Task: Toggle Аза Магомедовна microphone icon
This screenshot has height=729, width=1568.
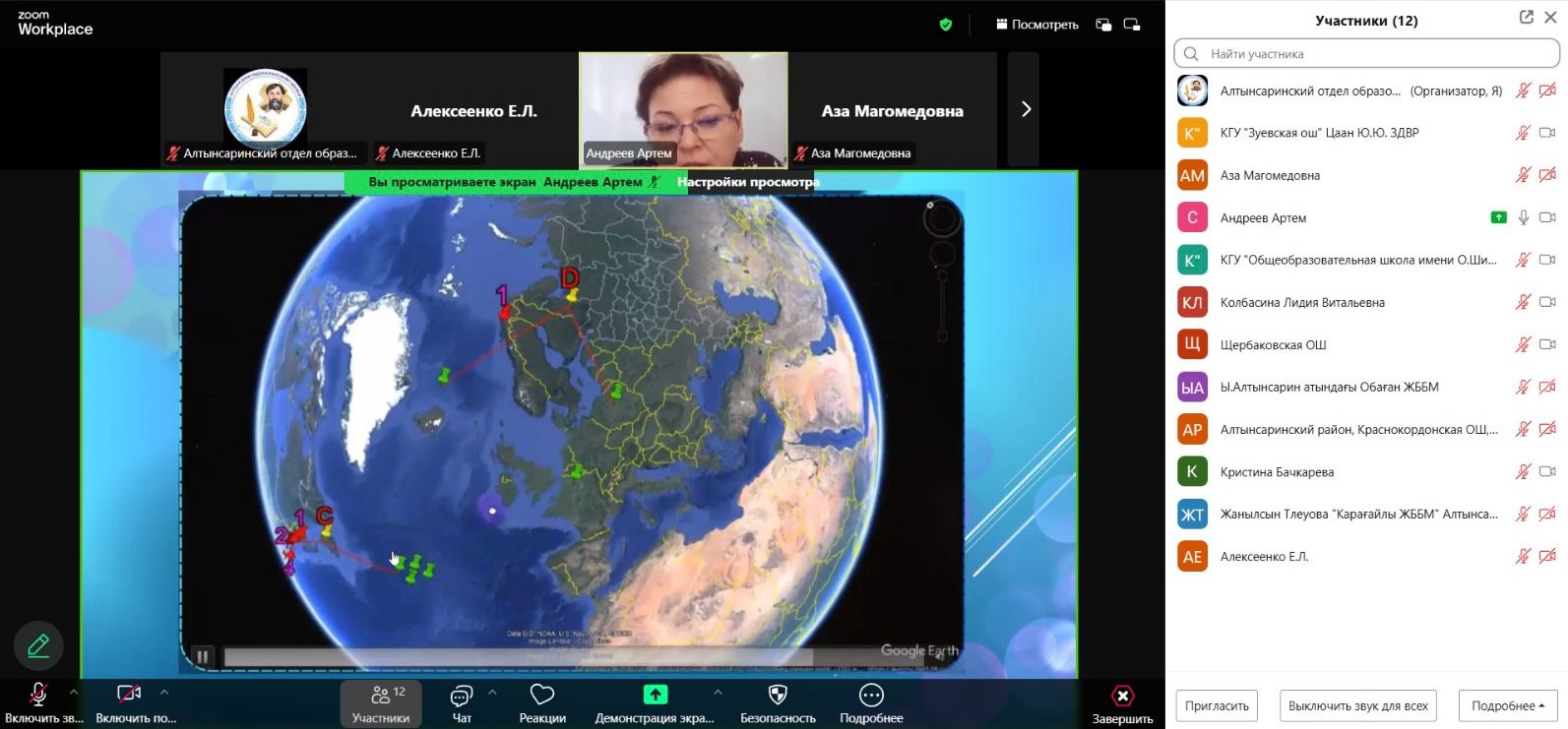Action: coord(1523,175)
